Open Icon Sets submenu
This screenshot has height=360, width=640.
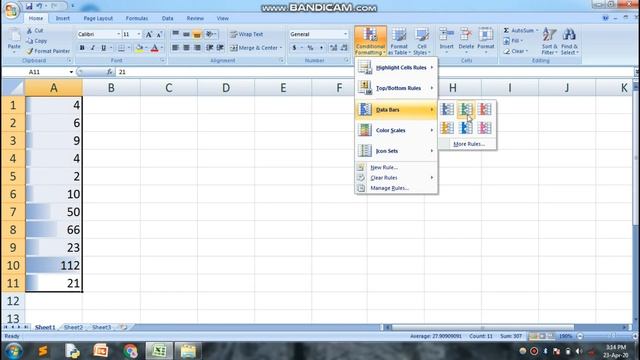coord(396,151)
